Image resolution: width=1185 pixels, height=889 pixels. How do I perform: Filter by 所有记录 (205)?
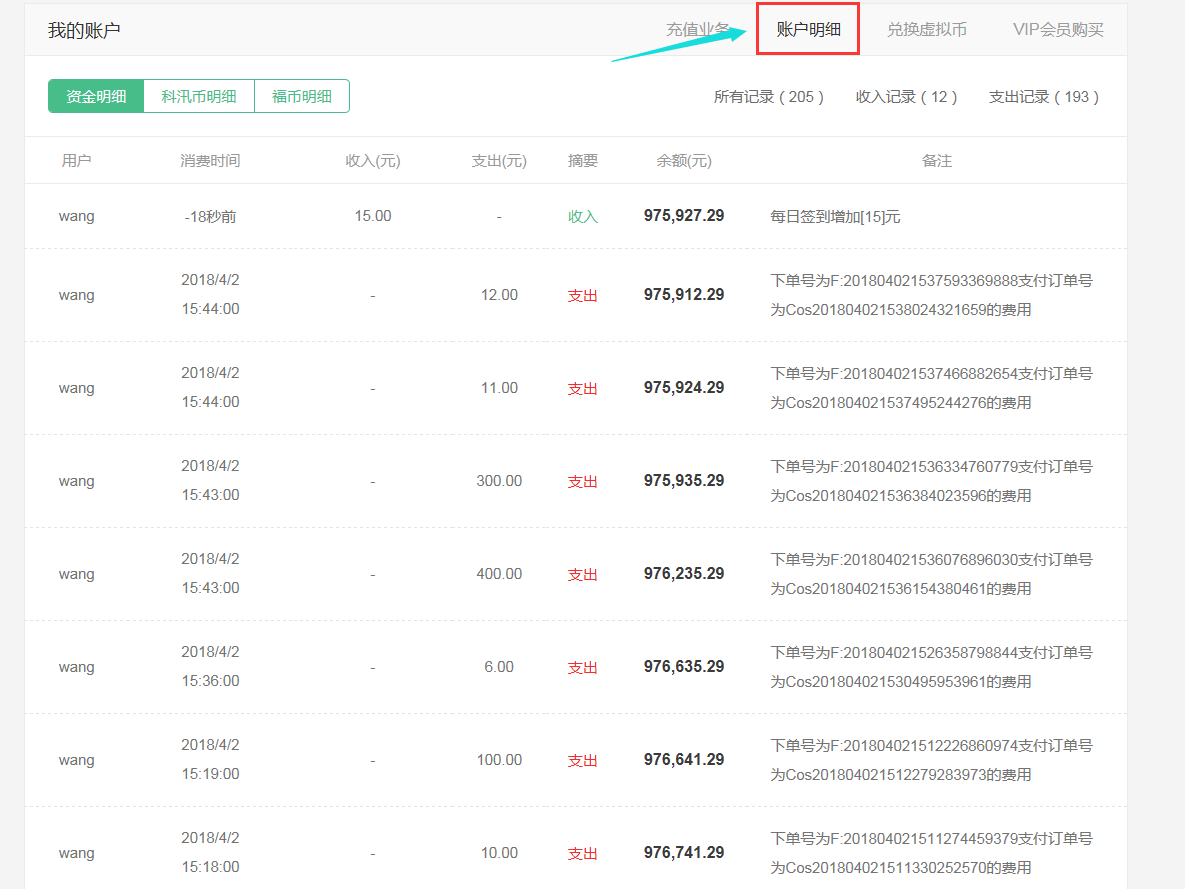(x=768, y=96)
